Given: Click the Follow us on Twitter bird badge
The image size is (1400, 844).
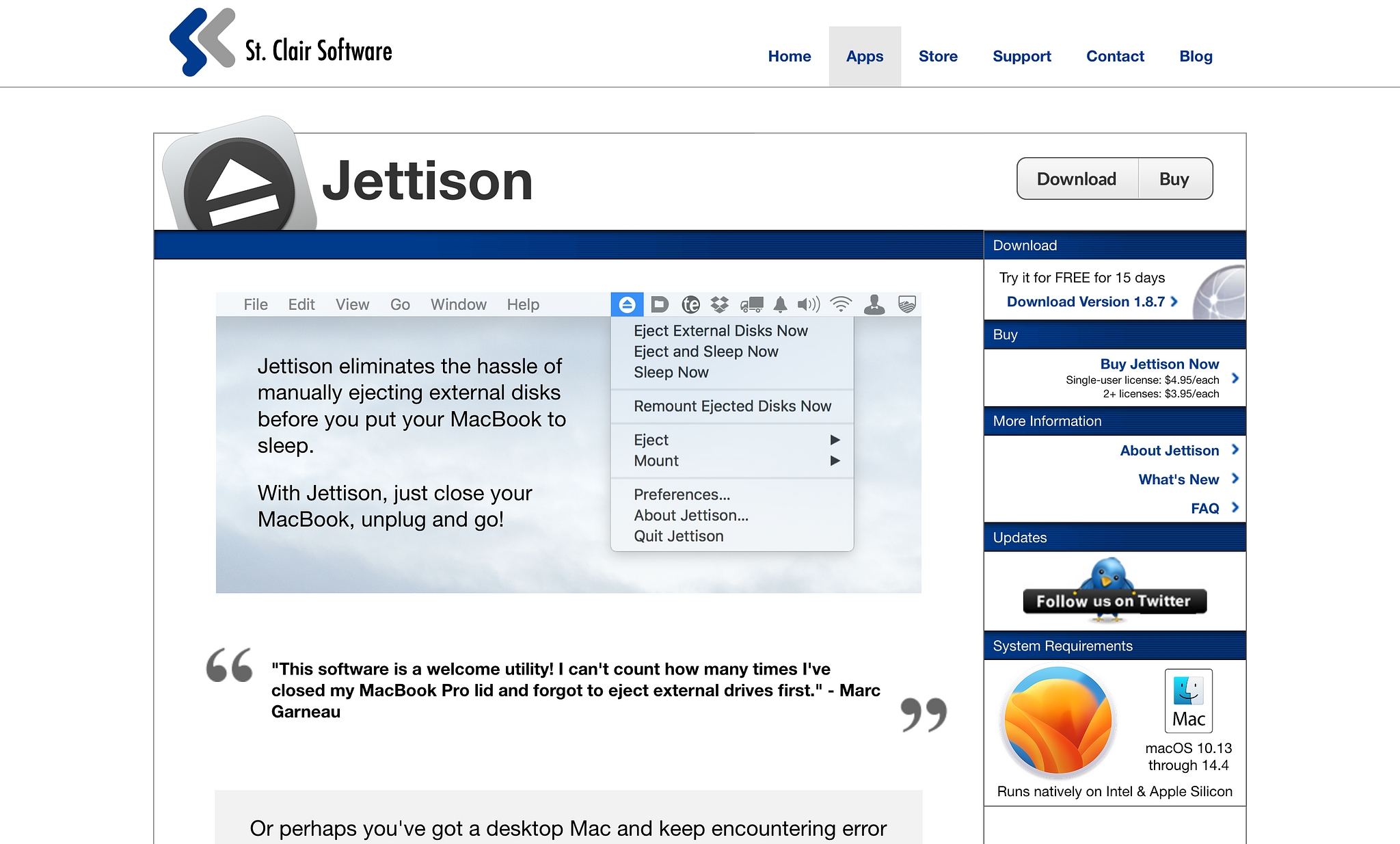Looking at the screenshot, I should click(x=1114, y=592).
